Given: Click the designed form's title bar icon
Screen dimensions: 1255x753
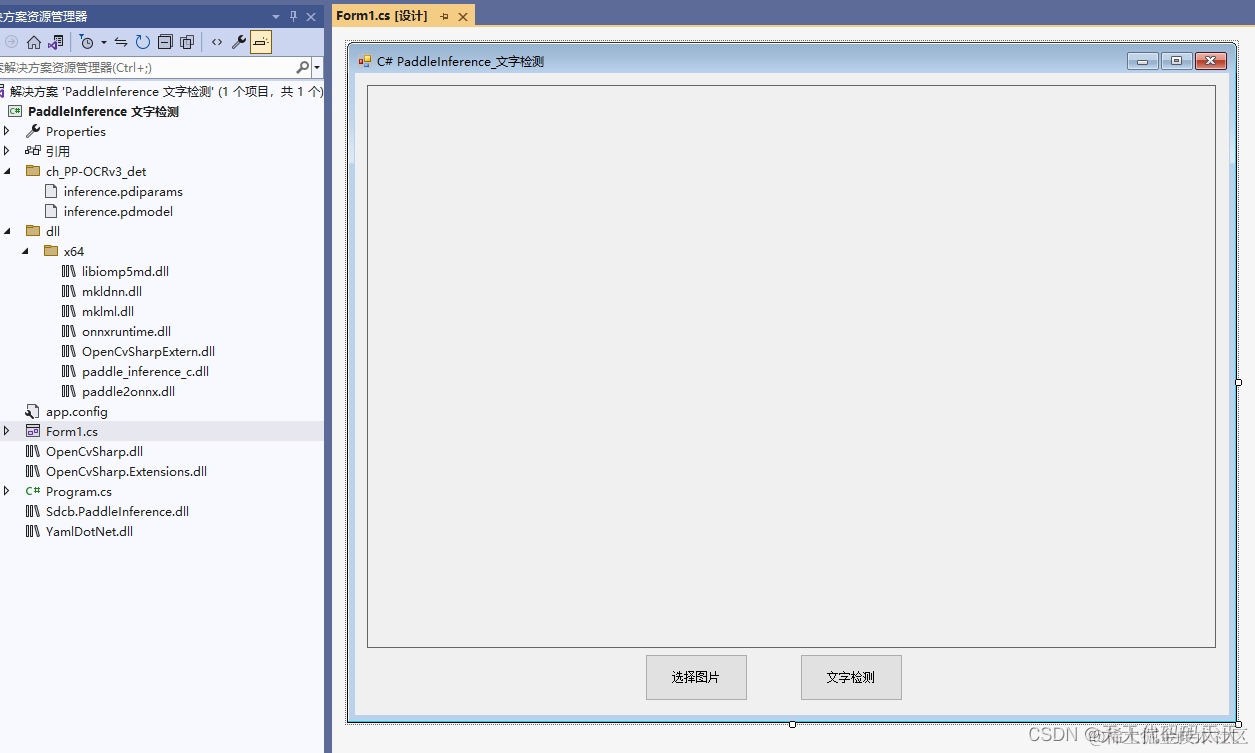Looking at the screenshot, I should pos(365,61).
